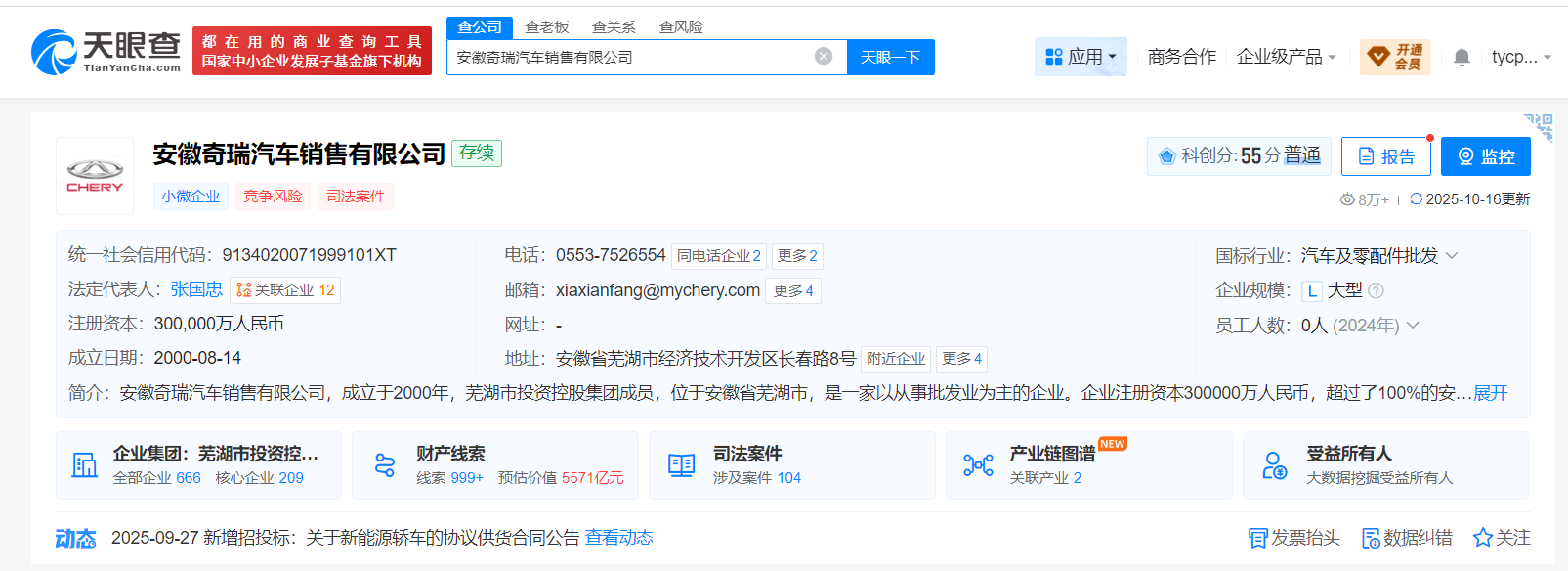Screen dimensions: 1568x571
Task: Show 更多 2 phone numbers
Action: click(797, 256)
